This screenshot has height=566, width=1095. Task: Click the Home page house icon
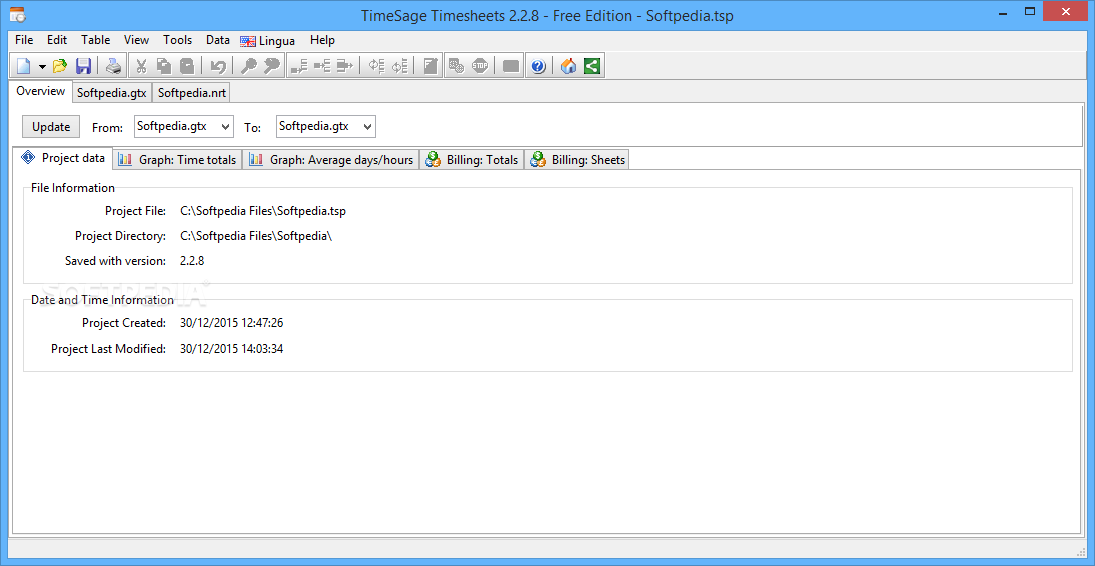pos(568,66)
